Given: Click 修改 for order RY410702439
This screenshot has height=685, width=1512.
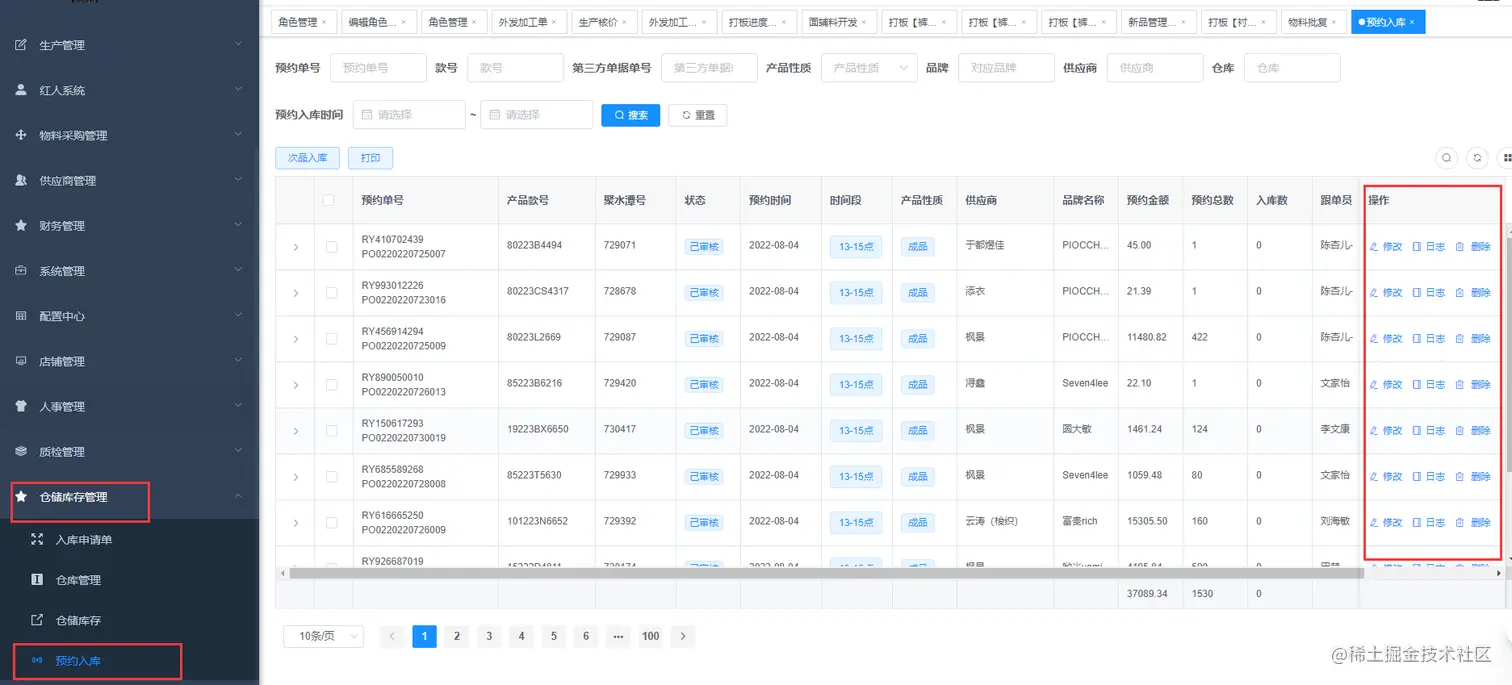Looking at the screenshot, I should click(1386, 247).
